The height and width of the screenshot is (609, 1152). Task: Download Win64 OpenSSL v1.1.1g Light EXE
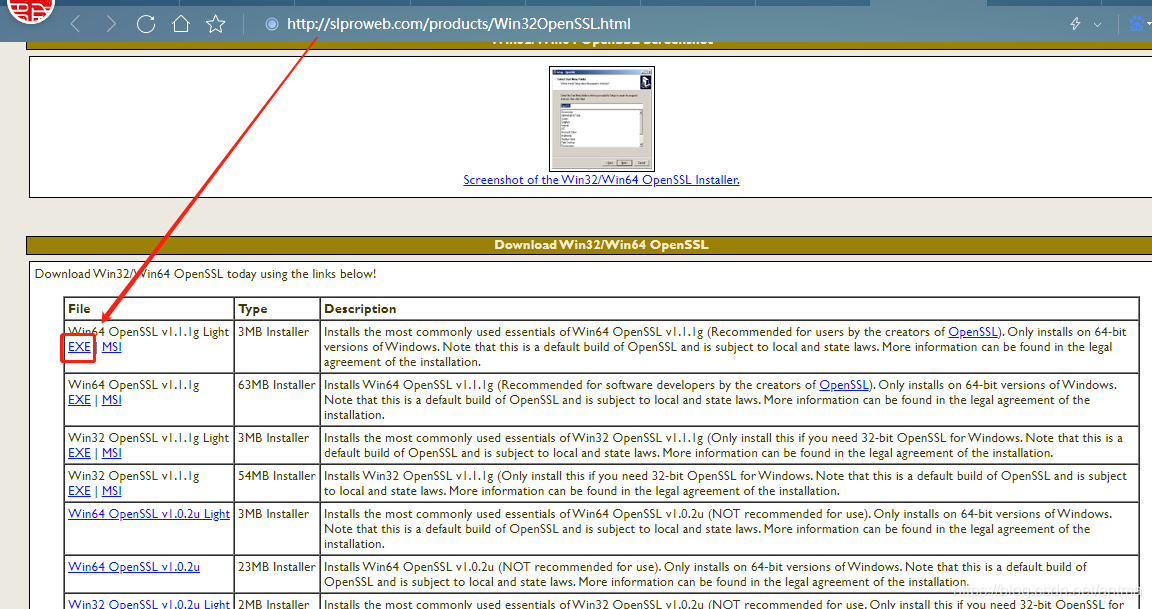tap(79, 347)
